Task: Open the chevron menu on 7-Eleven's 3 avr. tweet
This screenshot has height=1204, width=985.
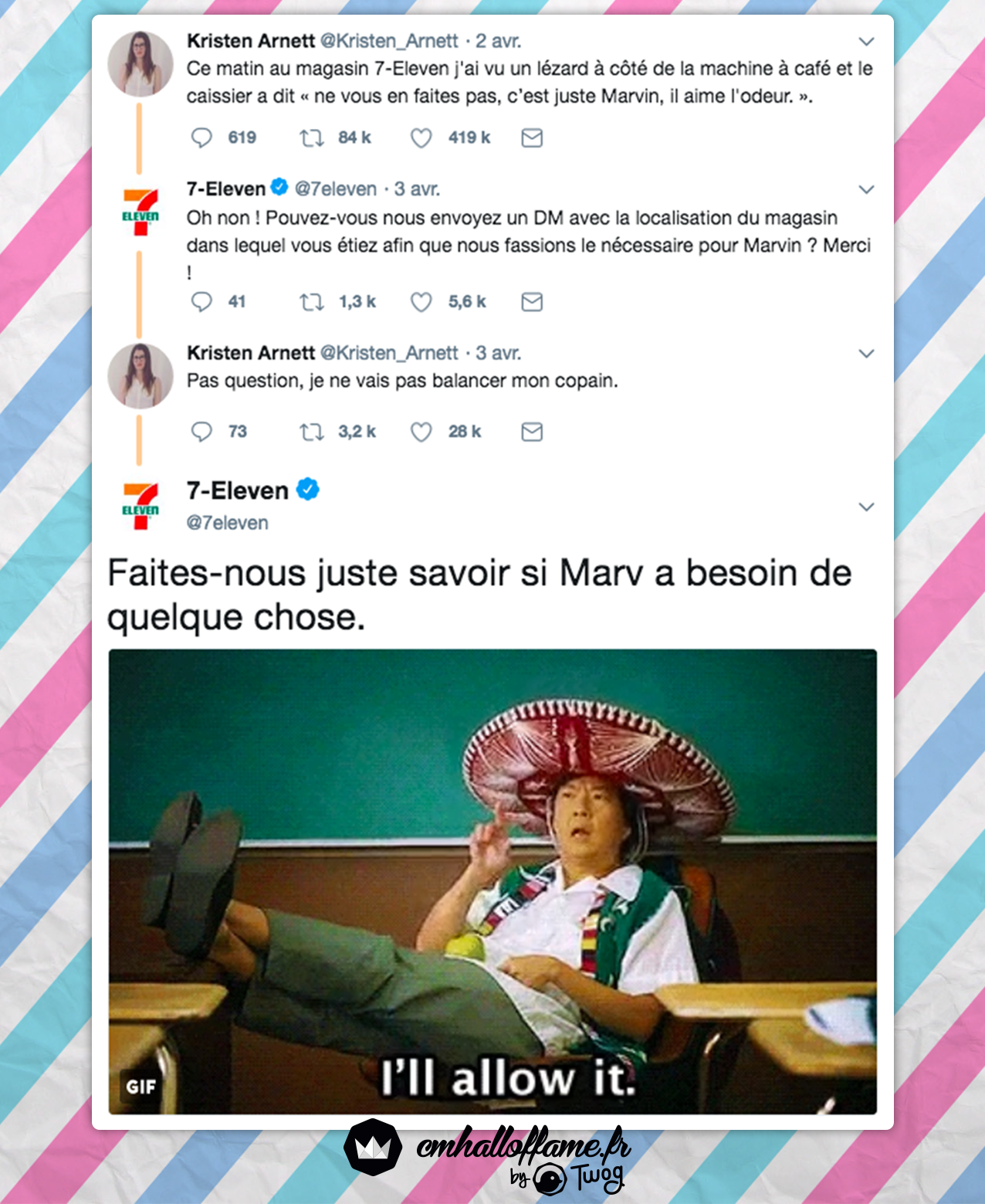Action: pos(867,189)
